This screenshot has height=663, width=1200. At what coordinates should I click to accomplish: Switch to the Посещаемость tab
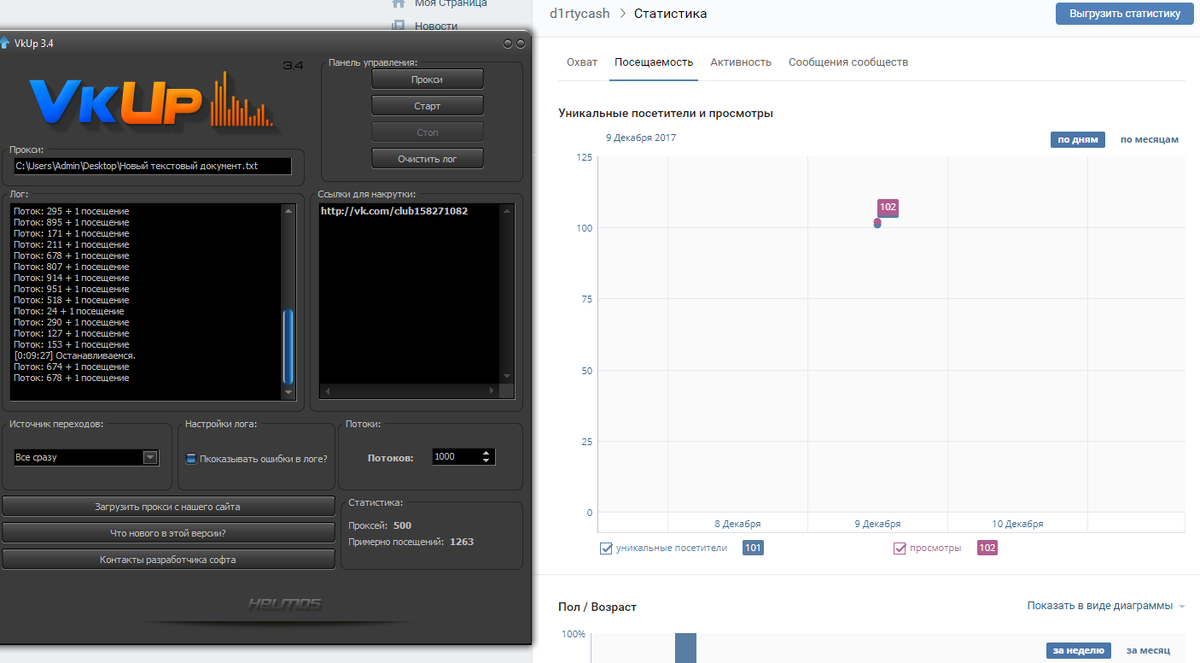pyautogui.click(x=654, y=62)
